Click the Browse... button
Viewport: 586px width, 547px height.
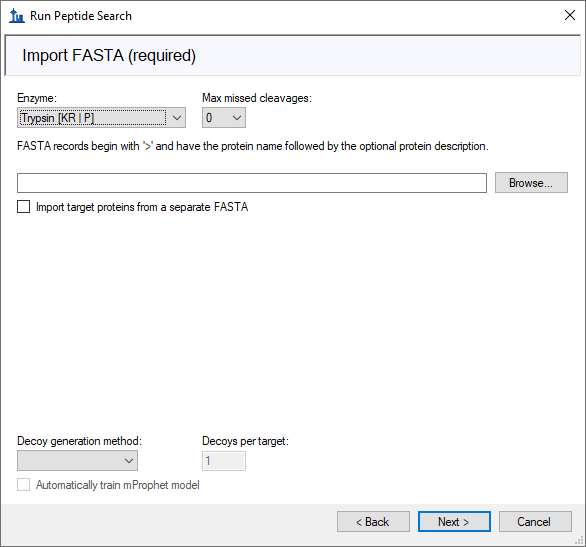click(531, 183)
